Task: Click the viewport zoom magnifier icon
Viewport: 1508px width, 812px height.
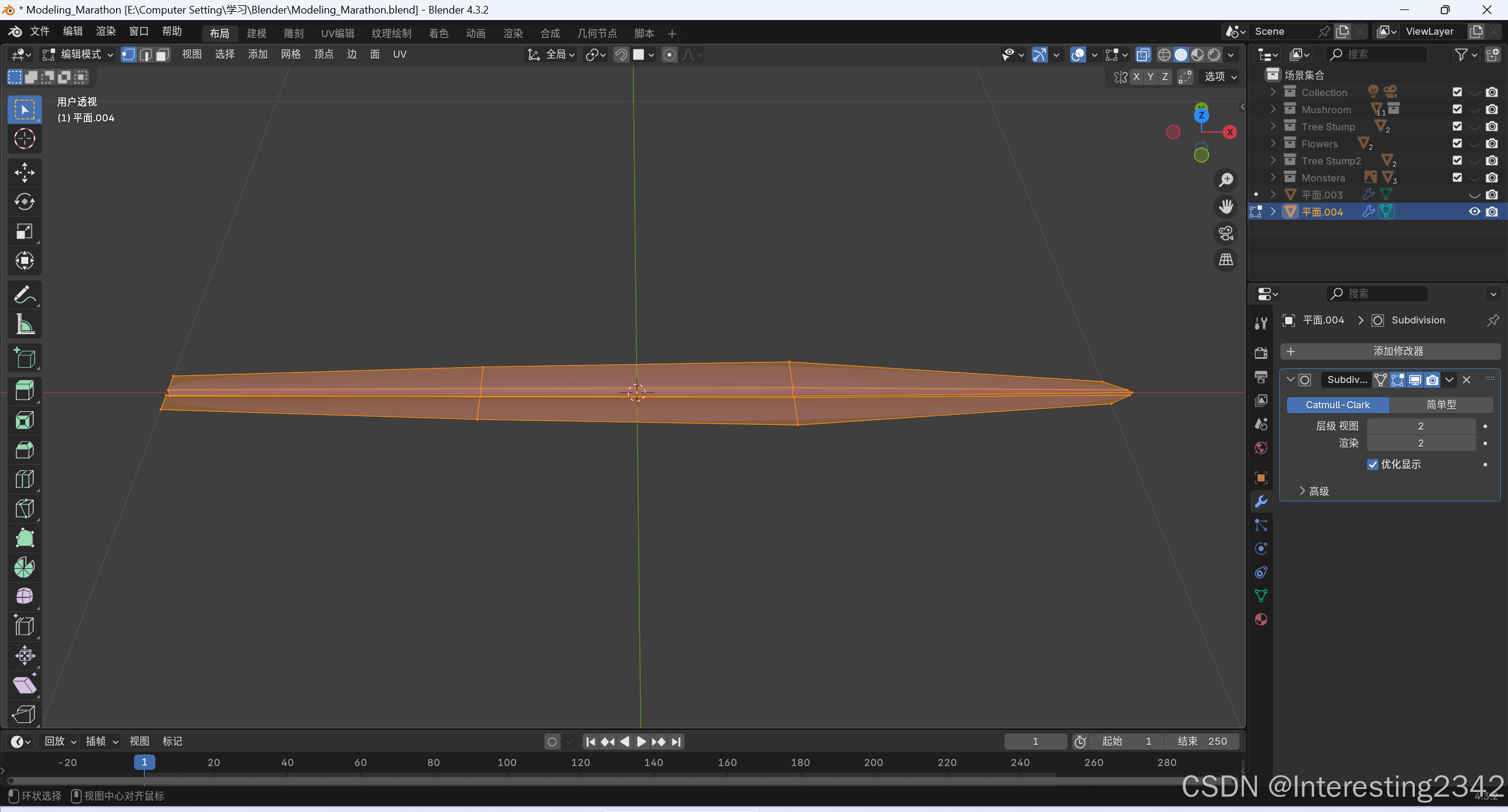Action: [x=1226, y=180]
